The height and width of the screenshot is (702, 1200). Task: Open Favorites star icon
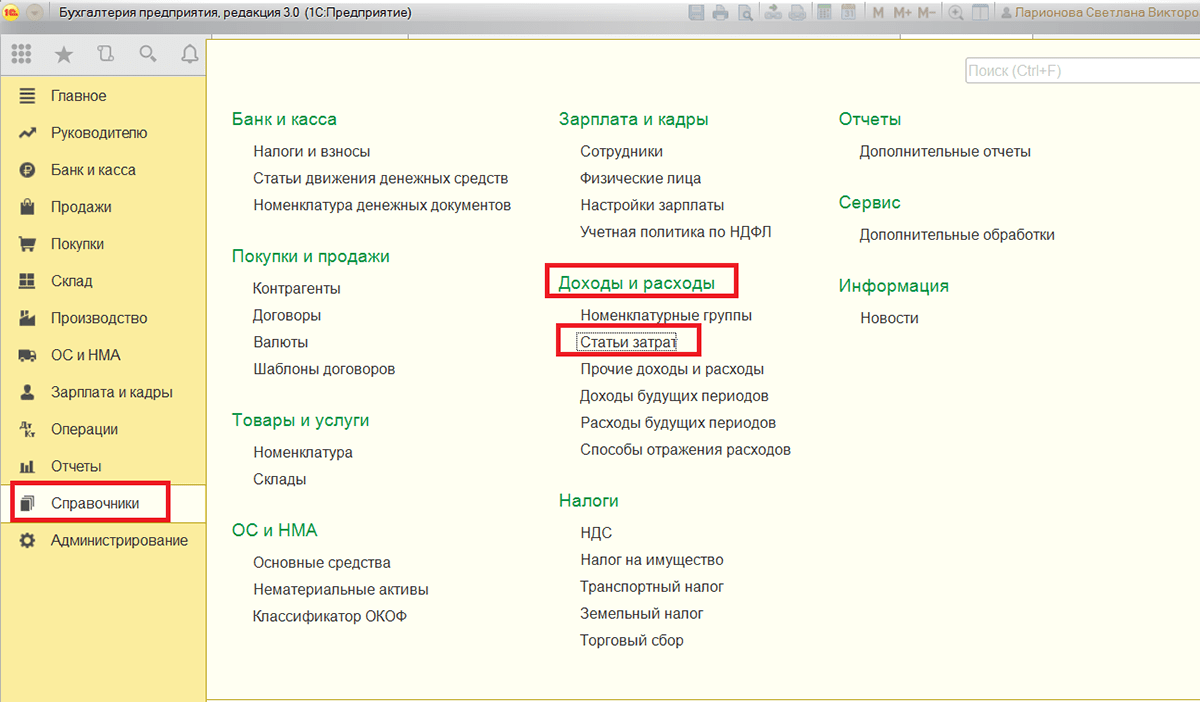(x=64, y=54)
